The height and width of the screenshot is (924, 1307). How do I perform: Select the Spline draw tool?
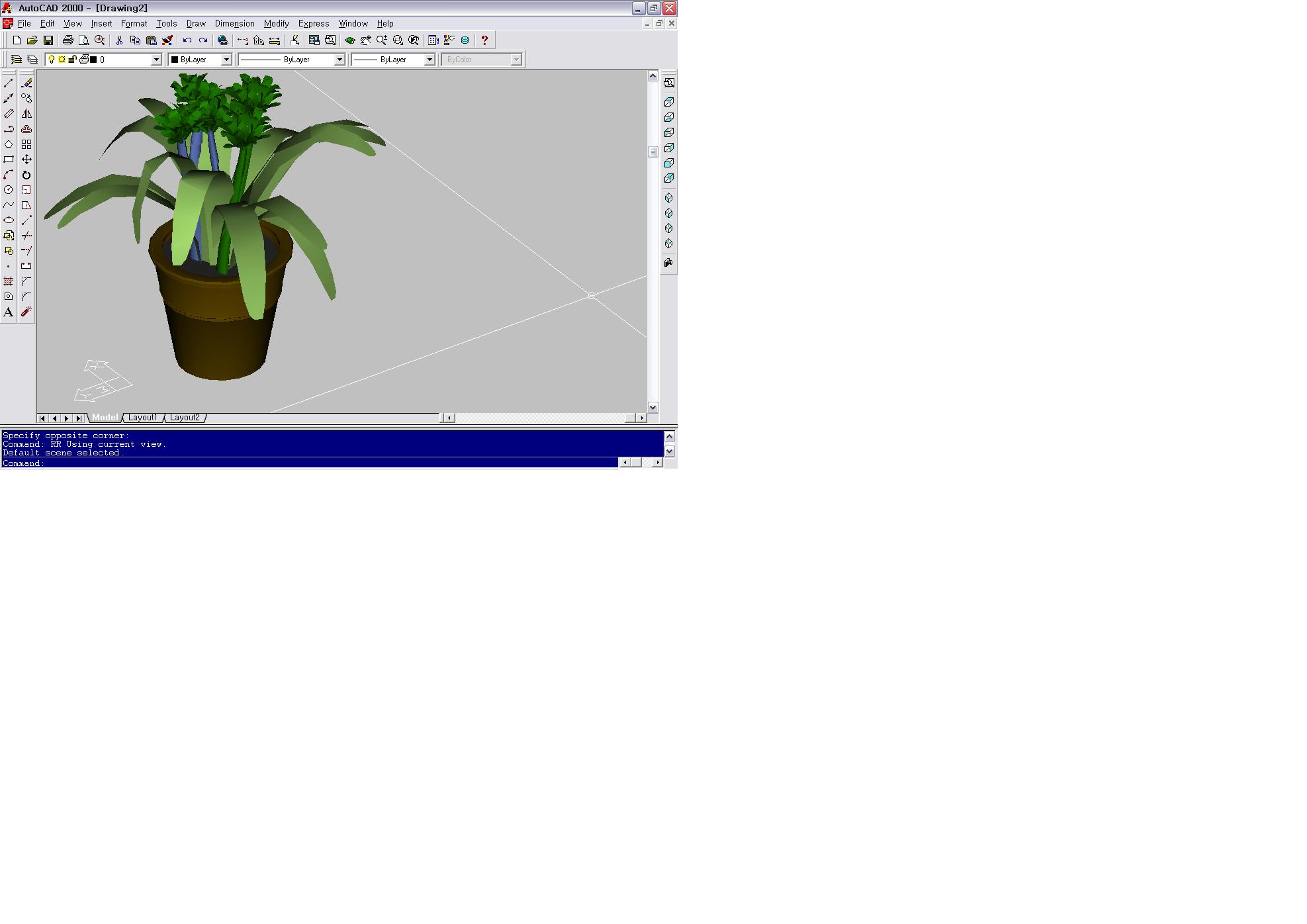[9, 205]
